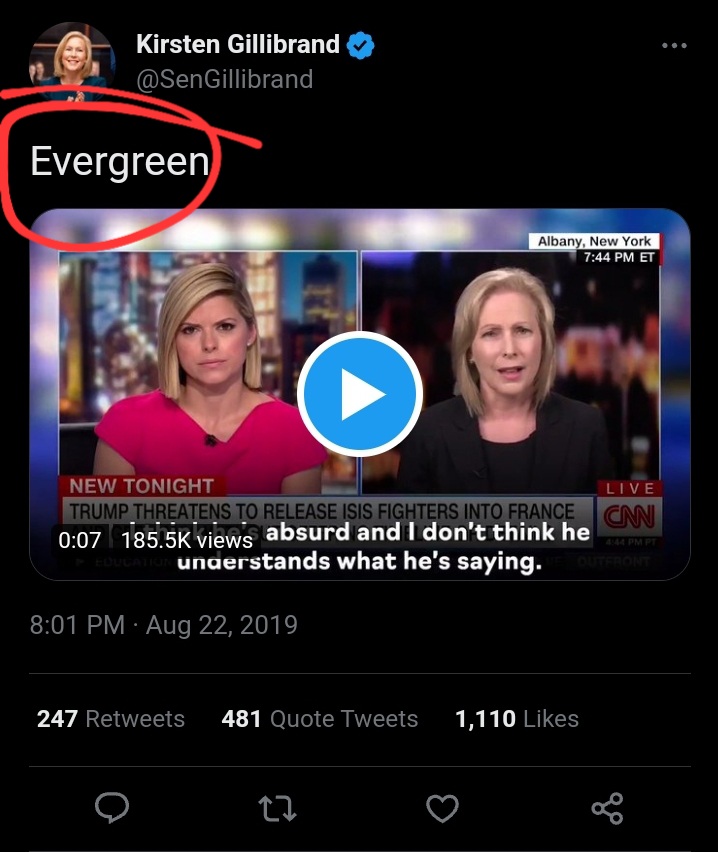Open the @SenGillibrand handle link
The image size is (718, 852).
(x=224, y=79)
